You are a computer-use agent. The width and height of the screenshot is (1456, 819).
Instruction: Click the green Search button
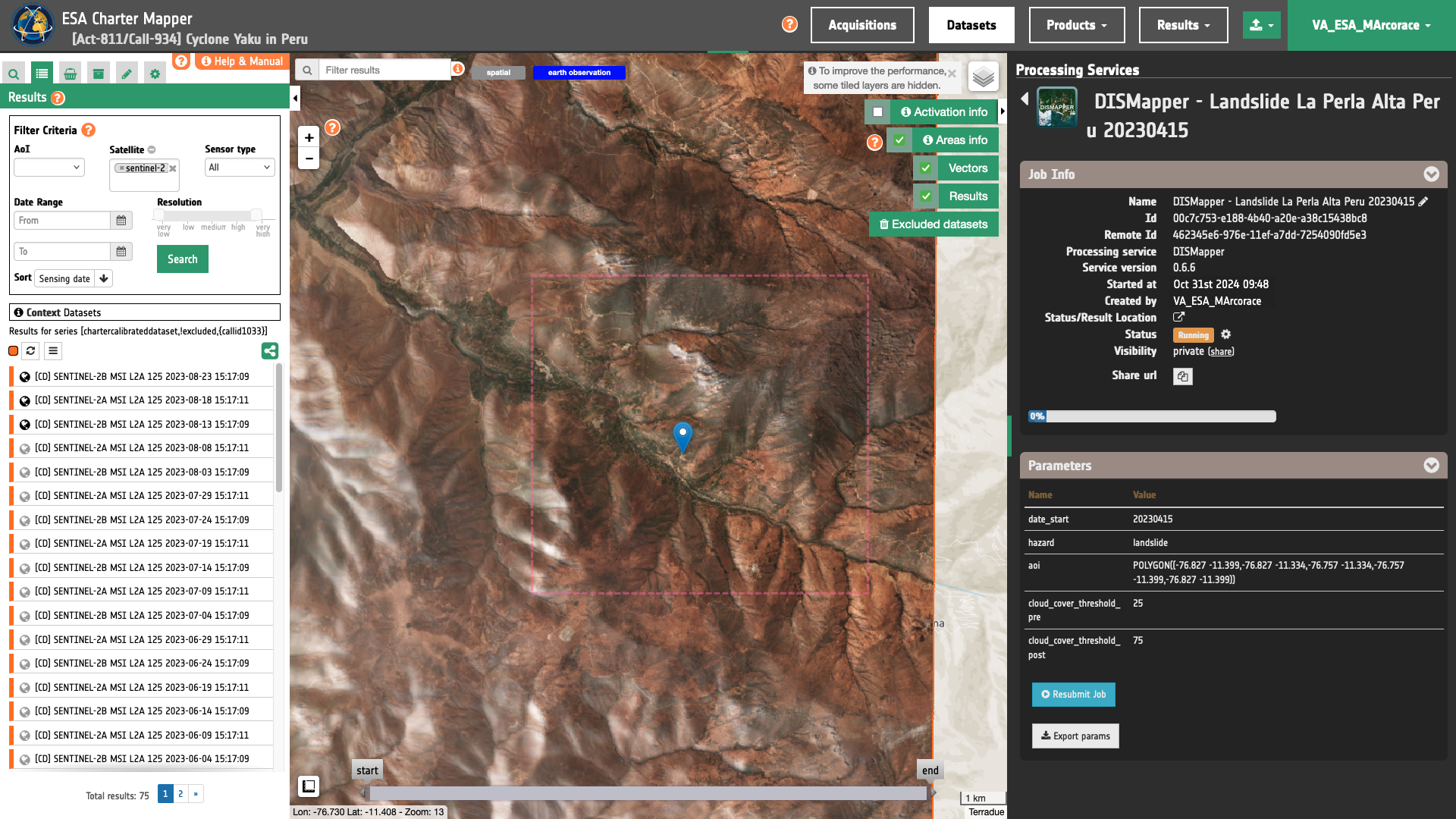coord(182,259)
